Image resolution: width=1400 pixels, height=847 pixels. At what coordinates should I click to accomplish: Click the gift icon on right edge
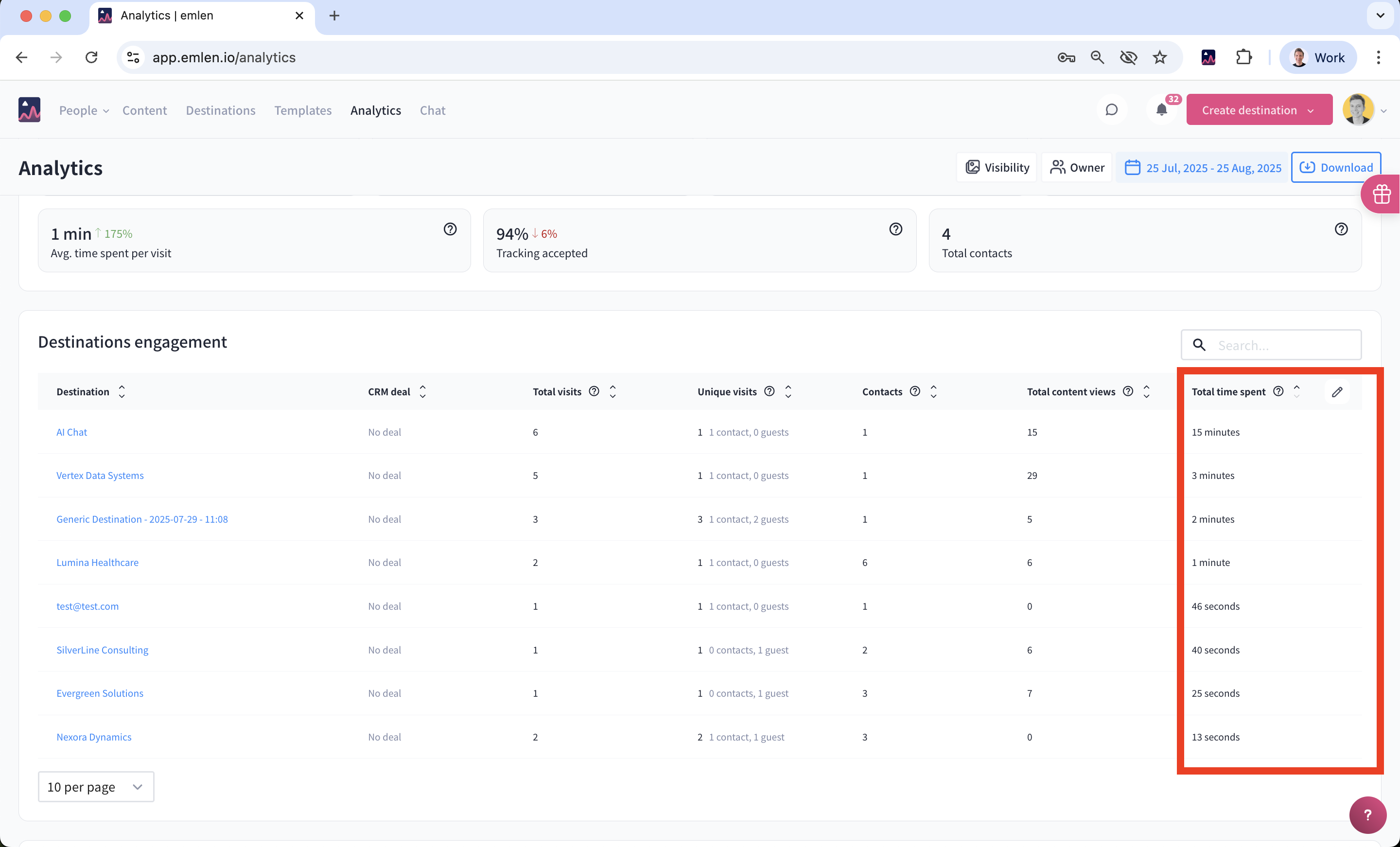point(1381,194)
